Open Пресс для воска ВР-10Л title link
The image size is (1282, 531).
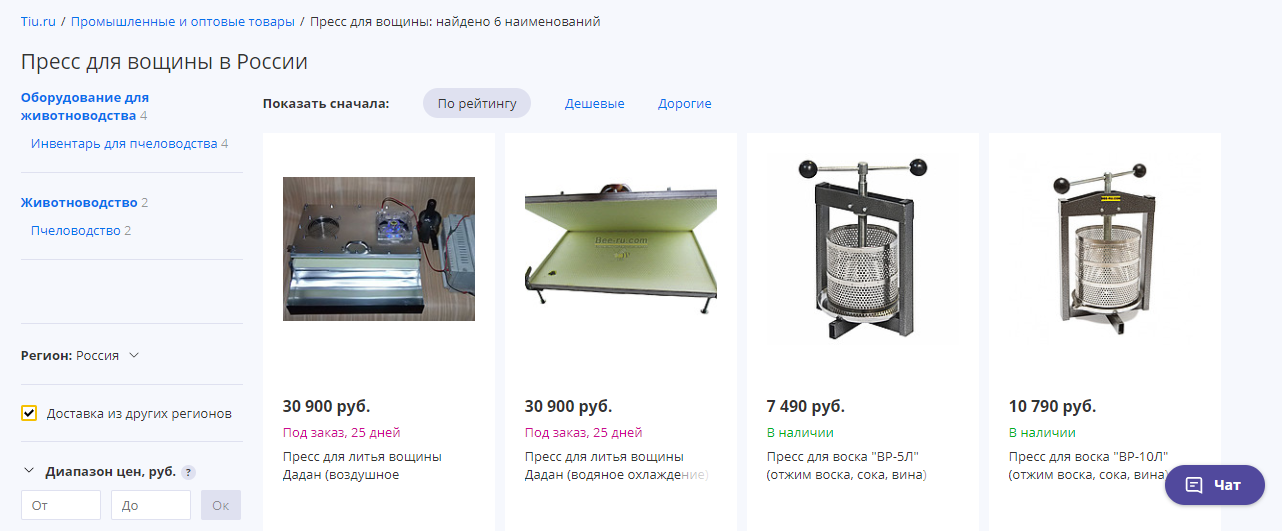pos(1089,466)
